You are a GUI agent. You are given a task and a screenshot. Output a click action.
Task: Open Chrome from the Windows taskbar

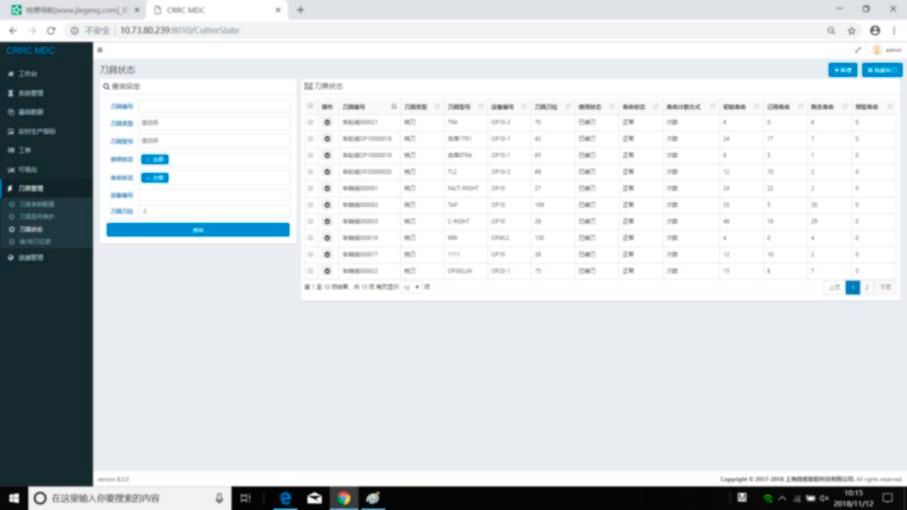coord(343,498)
